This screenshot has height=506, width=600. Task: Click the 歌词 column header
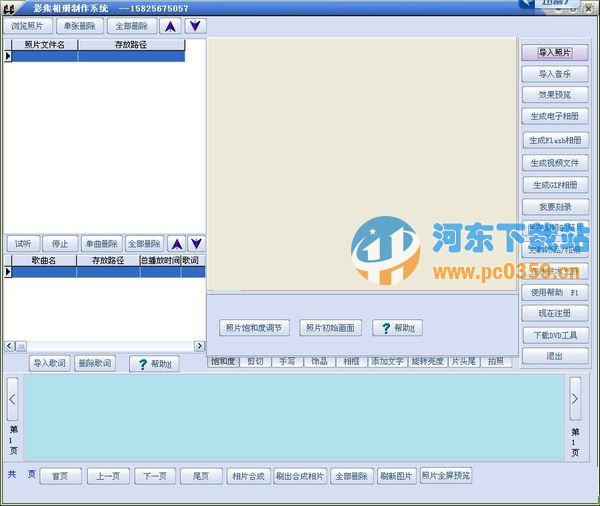tap(193, 261)
